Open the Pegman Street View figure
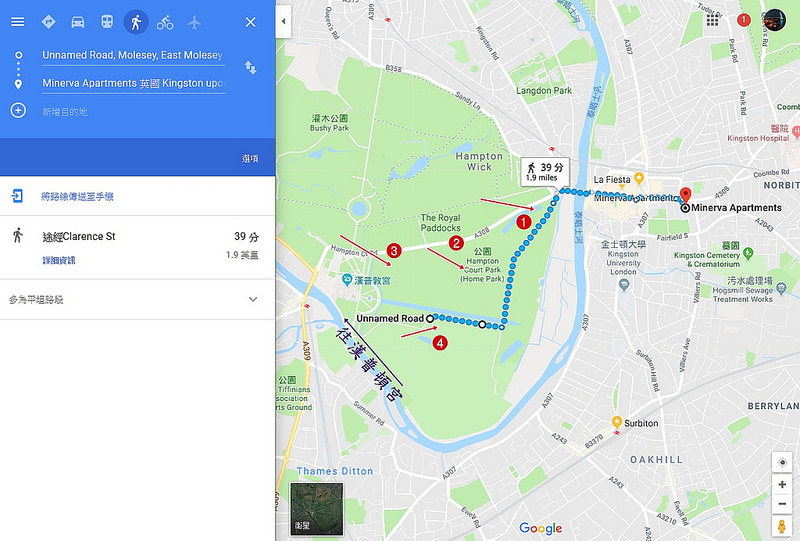The height and width of the screenshot is (541, 800). 781,526
